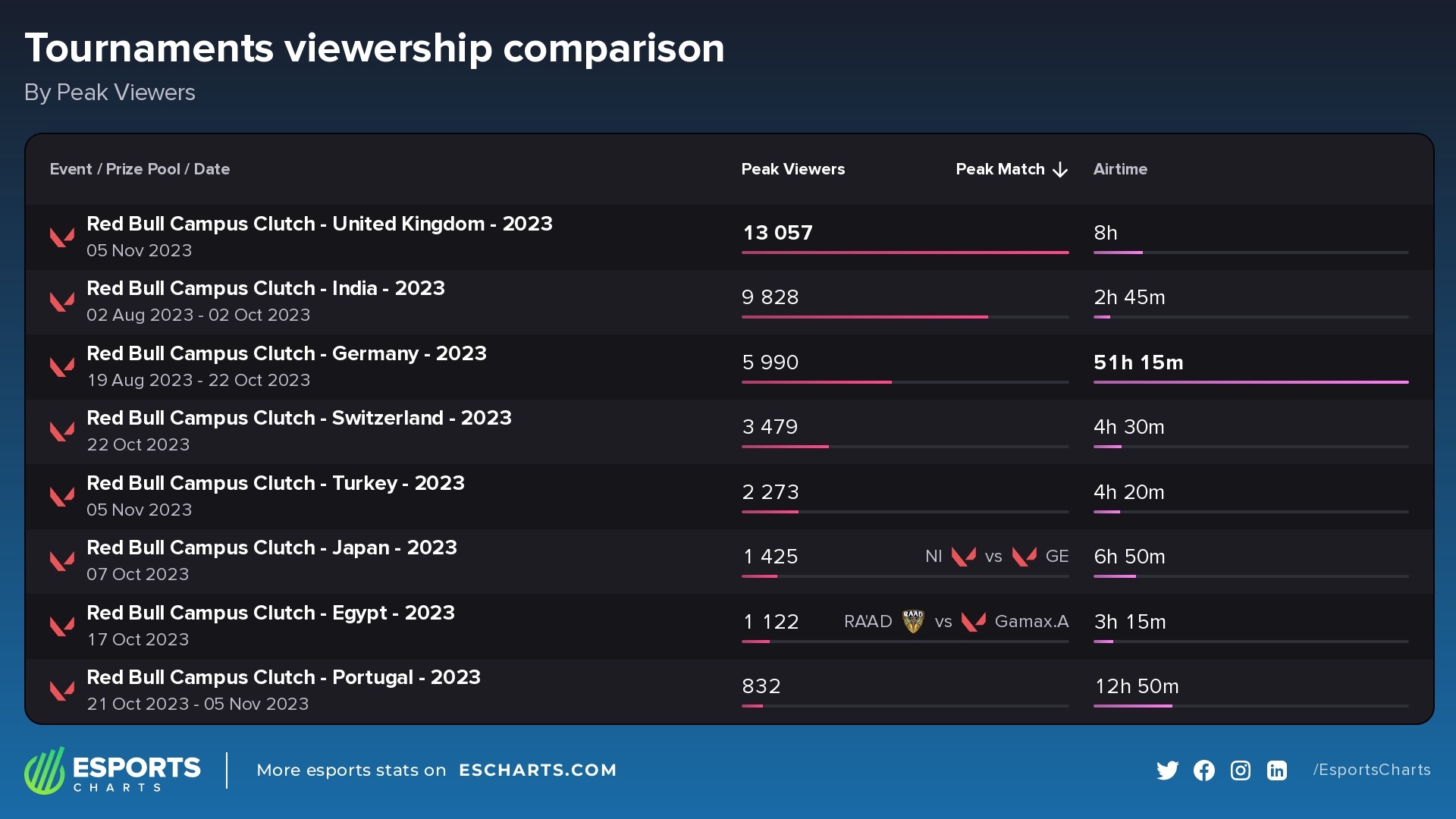Open Red Bull Campus Clutch Germany event
Screen dimensions: 1456x819
coord(287,353)
